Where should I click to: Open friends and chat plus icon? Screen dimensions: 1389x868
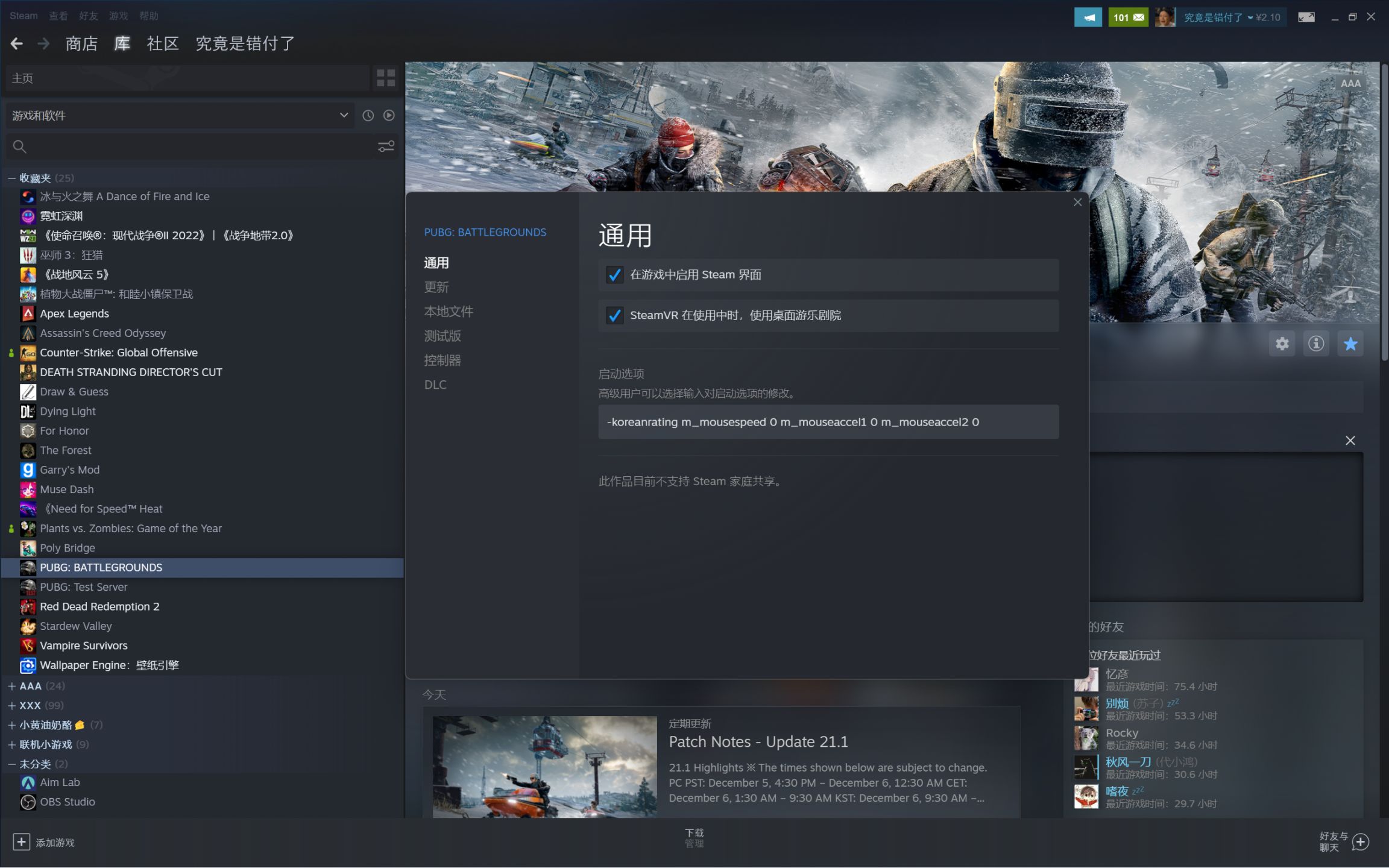tap(1361, 841)
